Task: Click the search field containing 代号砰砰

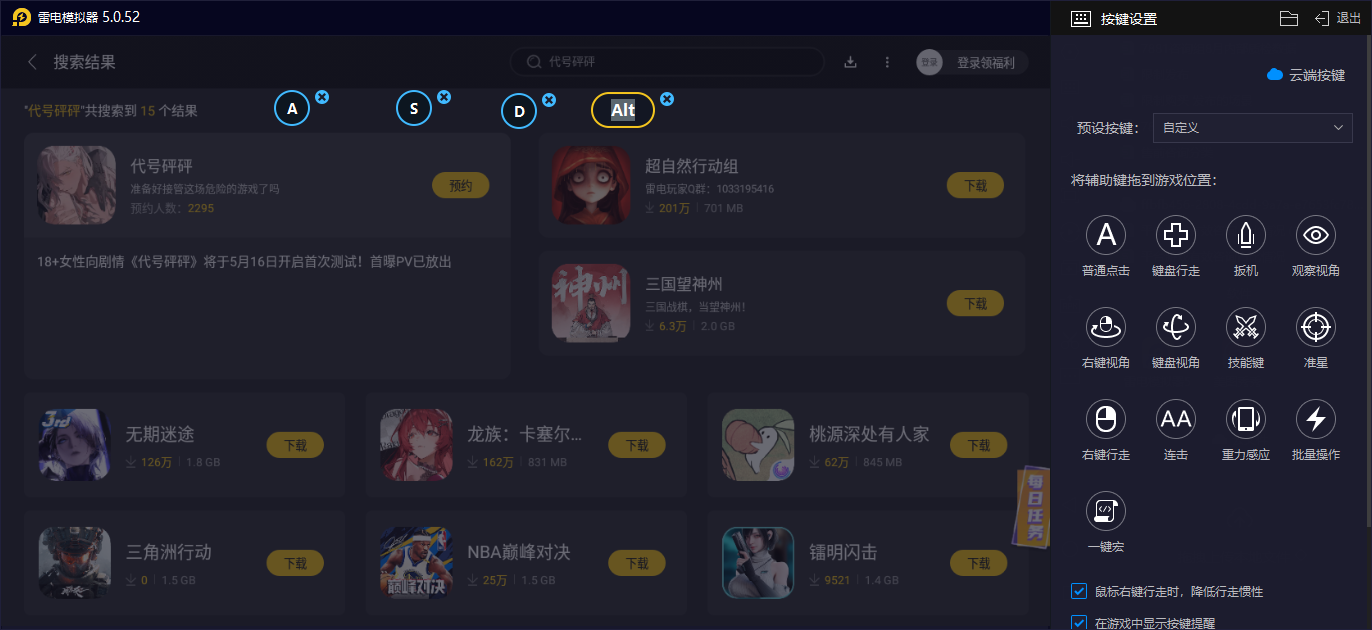Action: pyautogui.click(x=667, y=62)
